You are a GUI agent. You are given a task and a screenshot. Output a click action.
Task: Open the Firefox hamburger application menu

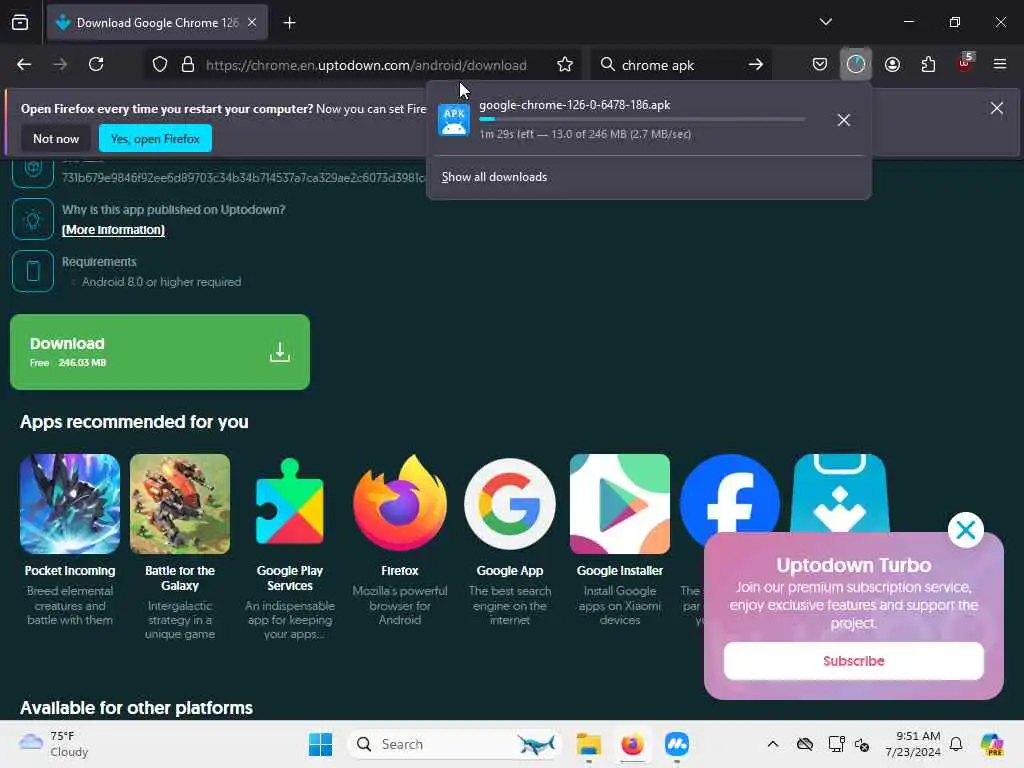[x=1000, y=64]
